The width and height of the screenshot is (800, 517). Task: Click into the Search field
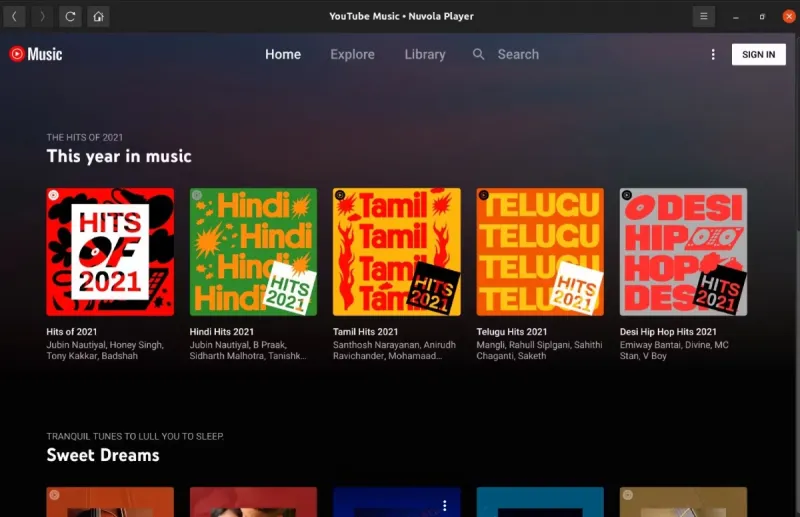click(518, 54)
